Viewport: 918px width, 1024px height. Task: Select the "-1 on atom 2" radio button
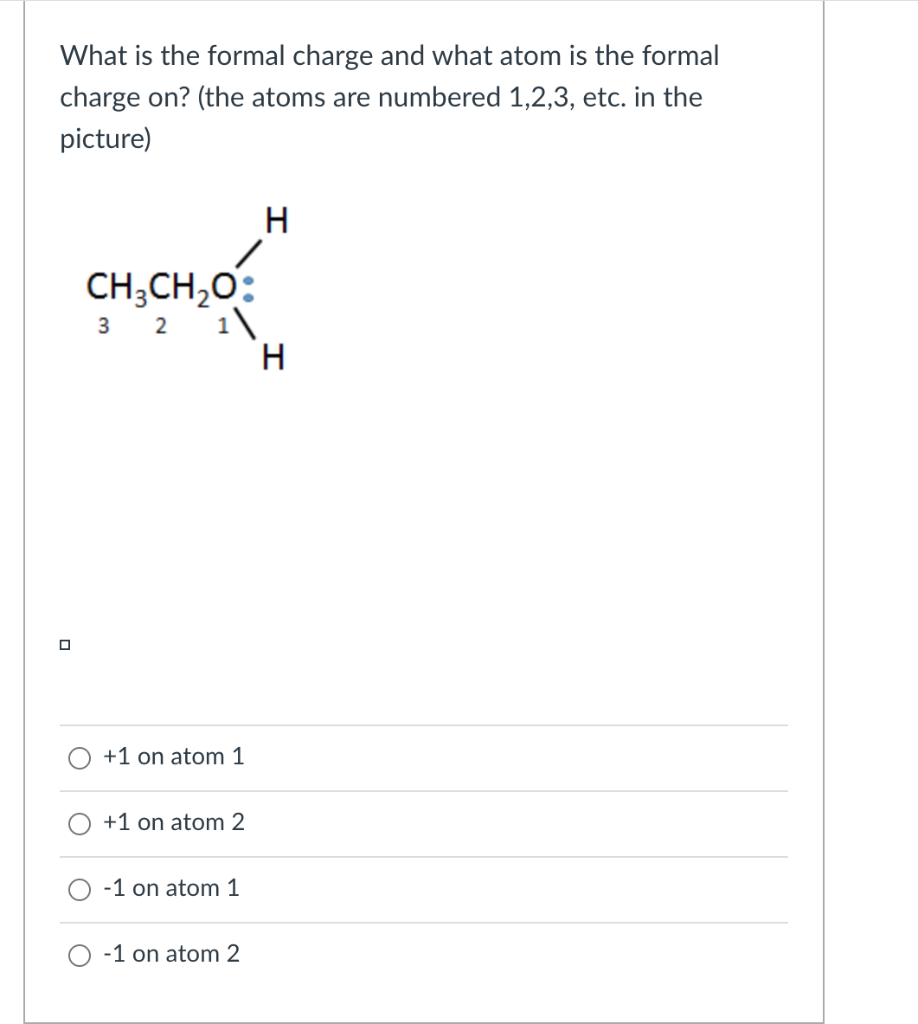pos(78,955)
